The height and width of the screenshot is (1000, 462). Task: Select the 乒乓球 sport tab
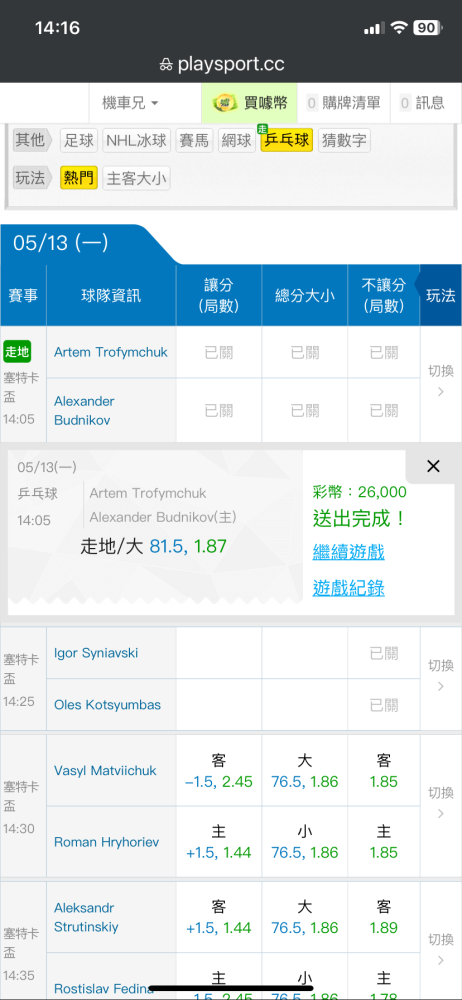(x=287, y=140)
